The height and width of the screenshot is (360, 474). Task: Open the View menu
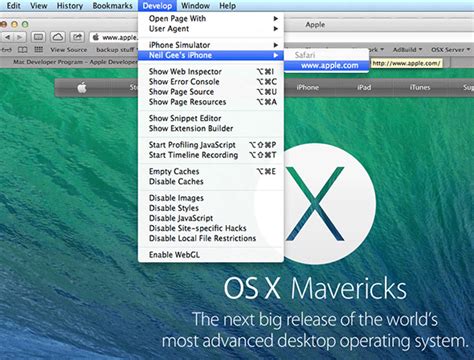pos(39,6)
